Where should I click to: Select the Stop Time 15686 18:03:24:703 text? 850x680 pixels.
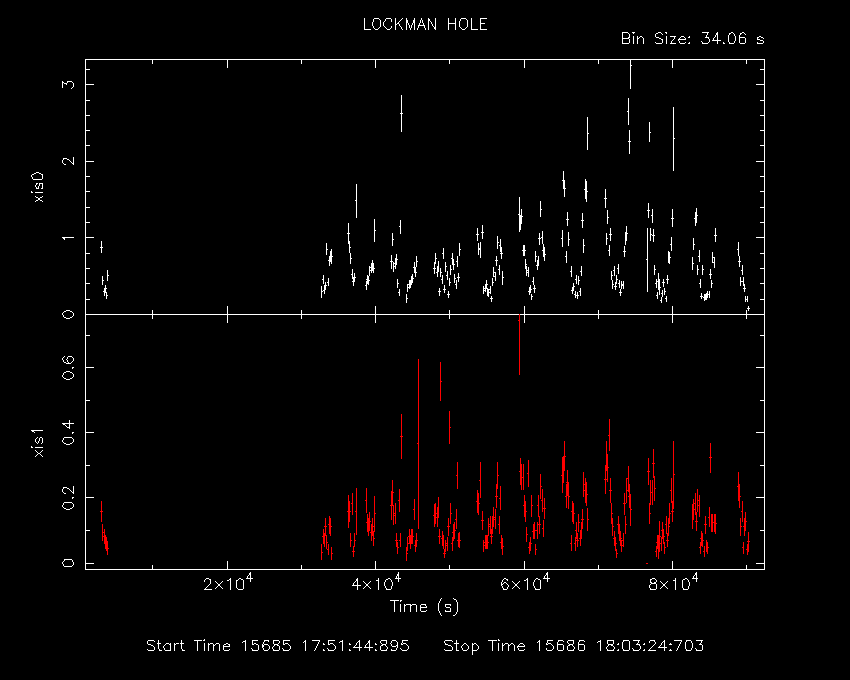[x=574, y=646]
